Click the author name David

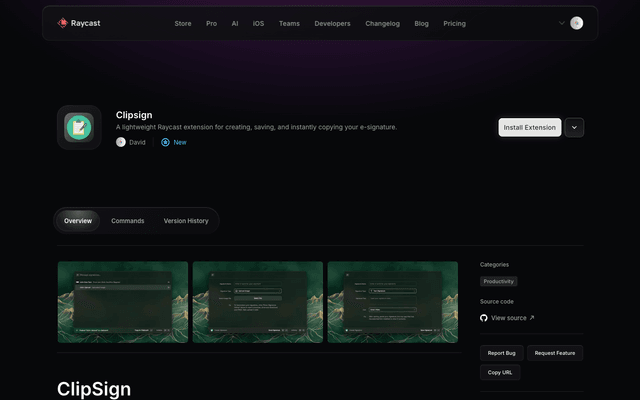point(137,142)
